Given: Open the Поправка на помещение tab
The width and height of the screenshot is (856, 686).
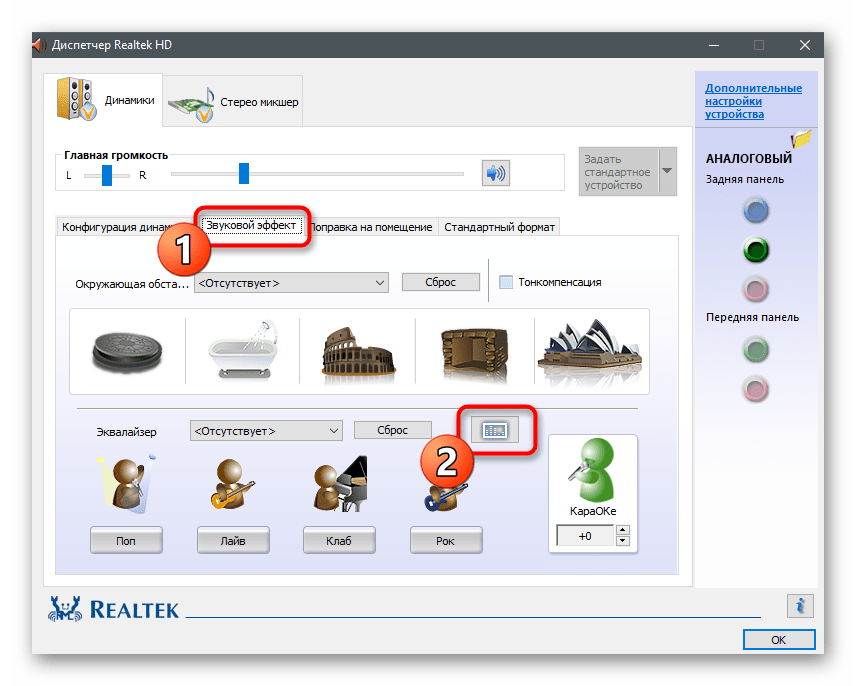Looking at the screenshot, I should (371, 227).
